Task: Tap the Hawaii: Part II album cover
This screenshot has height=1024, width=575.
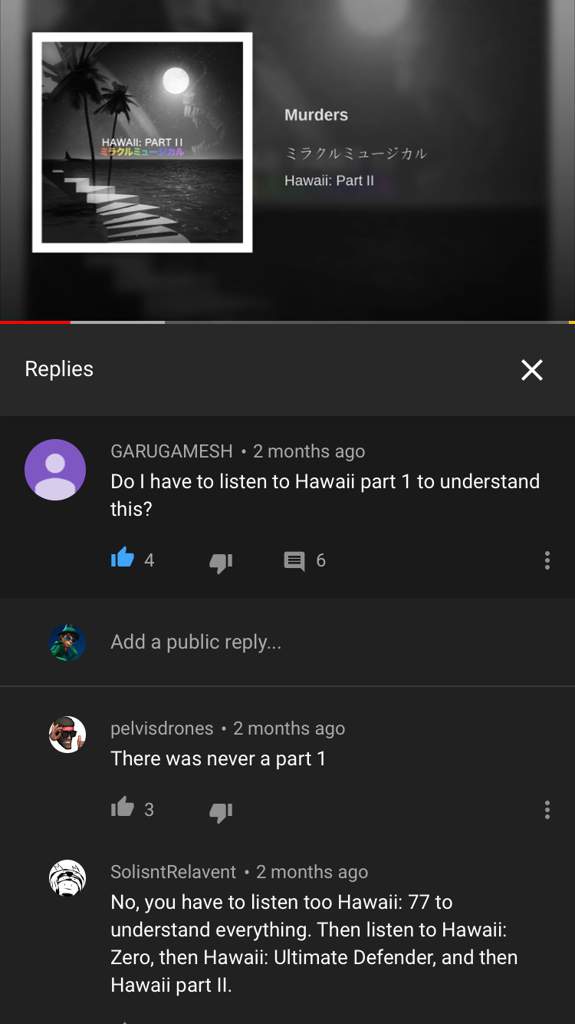Action: (142, 142)
